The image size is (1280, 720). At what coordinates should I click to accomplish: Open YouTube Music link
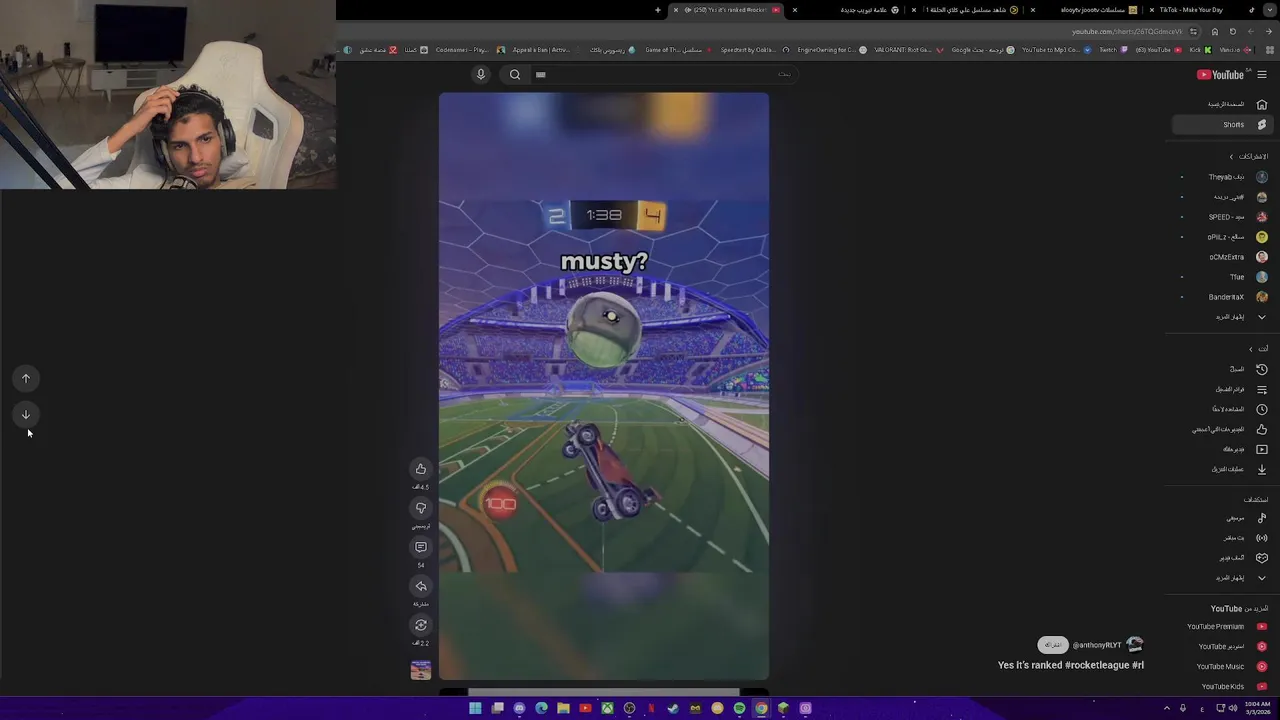pyautogui.click(x=1222, y=667)
